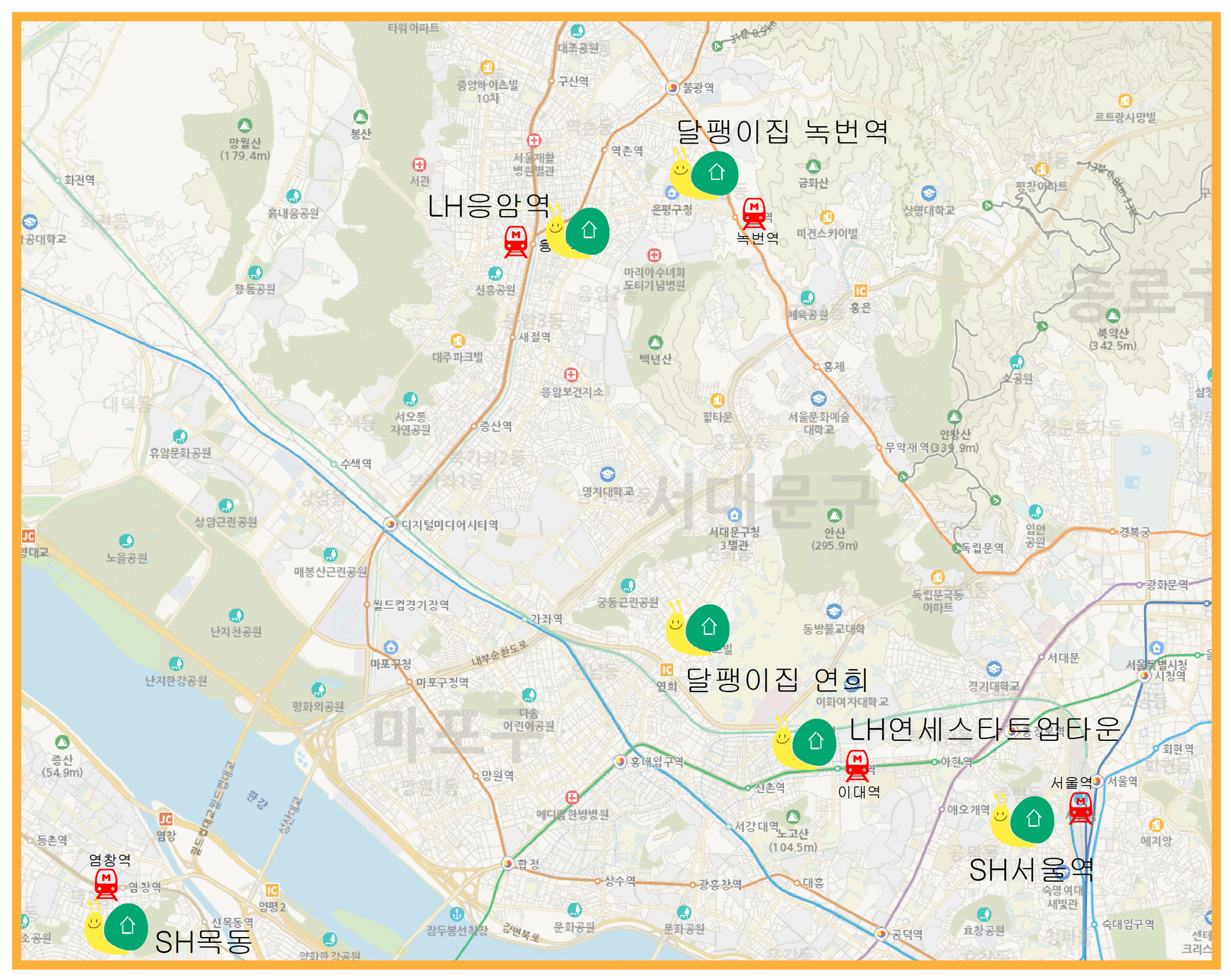
Task: Click the 불광역 station marker
Action: [672, 87]
